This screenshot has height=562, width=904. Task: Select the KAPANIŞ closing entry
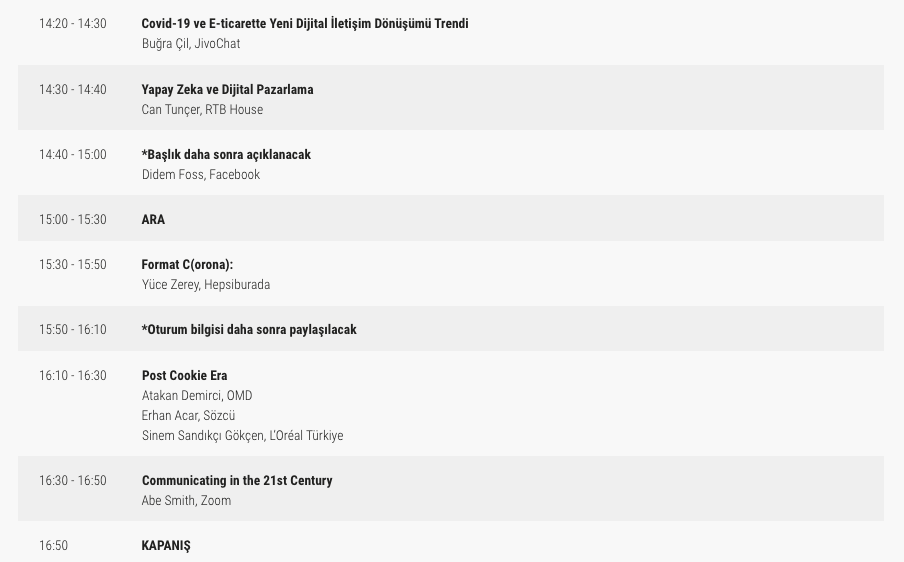tap(166, 545)
